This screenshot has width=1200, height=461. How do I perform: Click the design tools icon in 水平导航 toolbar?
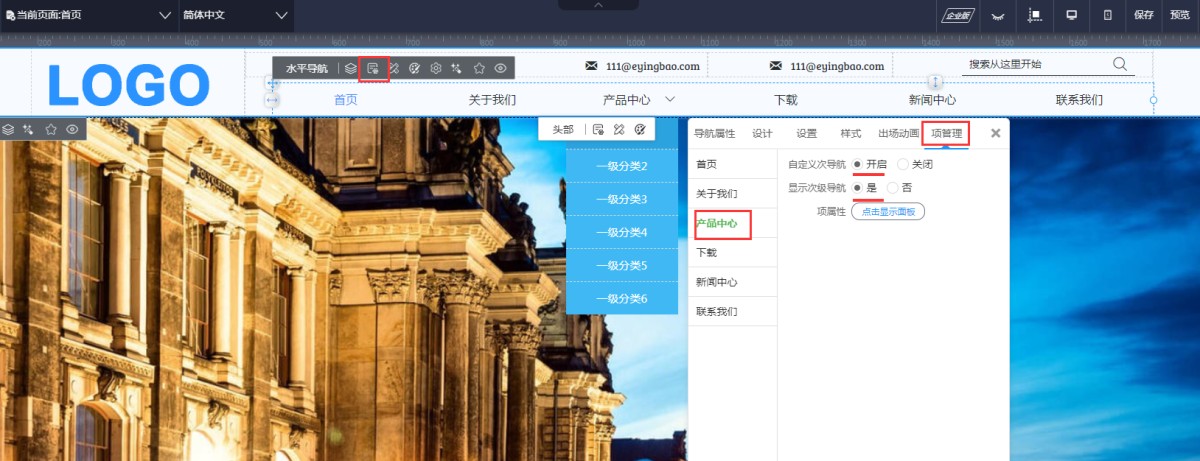(x=394, y=68)
